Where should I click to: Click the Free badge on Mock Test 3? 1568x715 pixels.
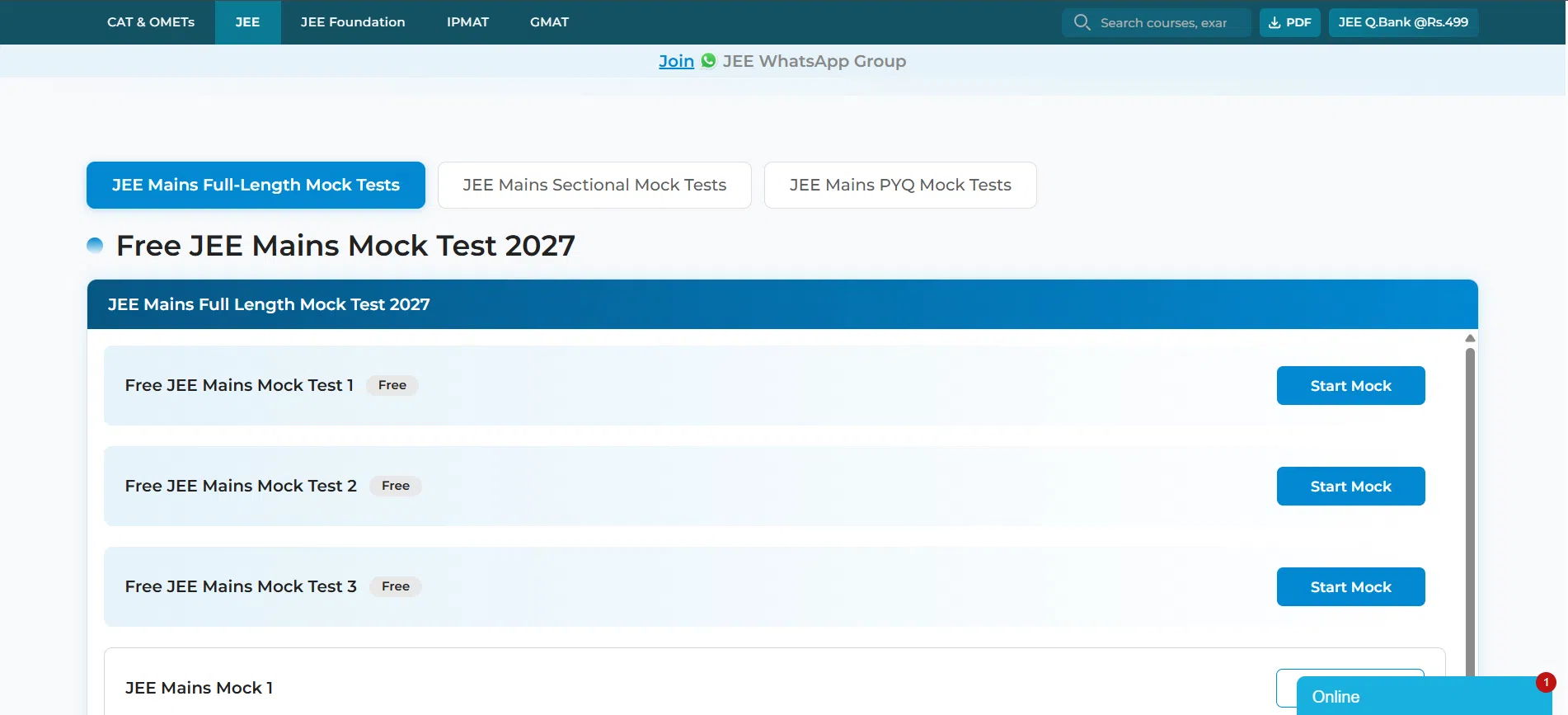coord(396,586)
